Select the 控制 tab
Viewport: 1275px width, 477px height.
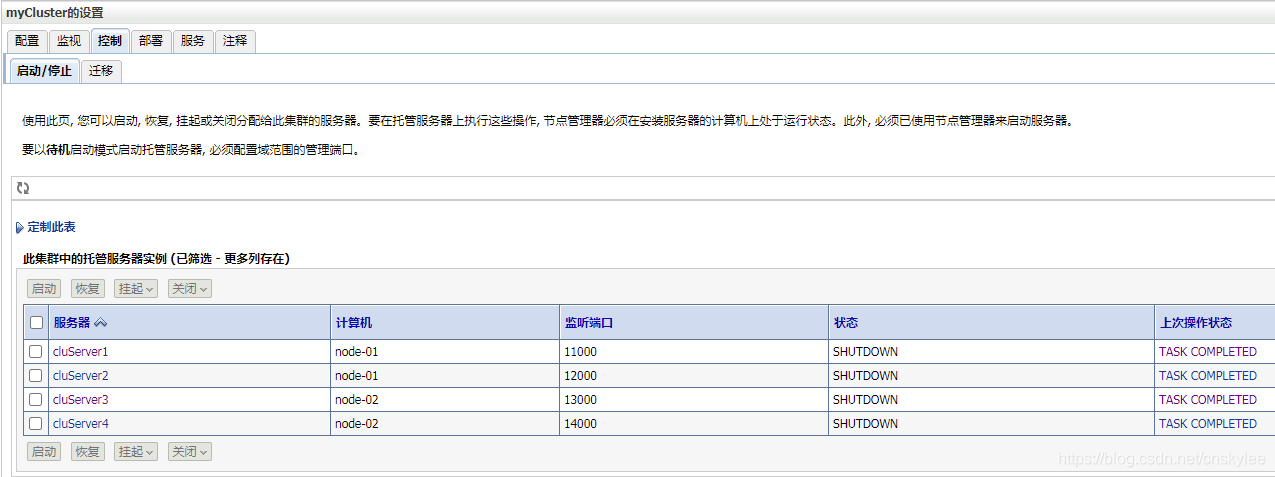(x=110, y=41)
